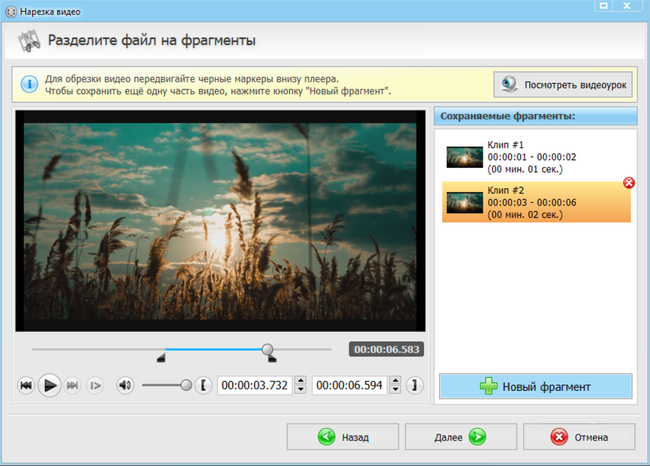Jump to the start of the video
Screen dimensions: 650x466
[x=26, y=386]
